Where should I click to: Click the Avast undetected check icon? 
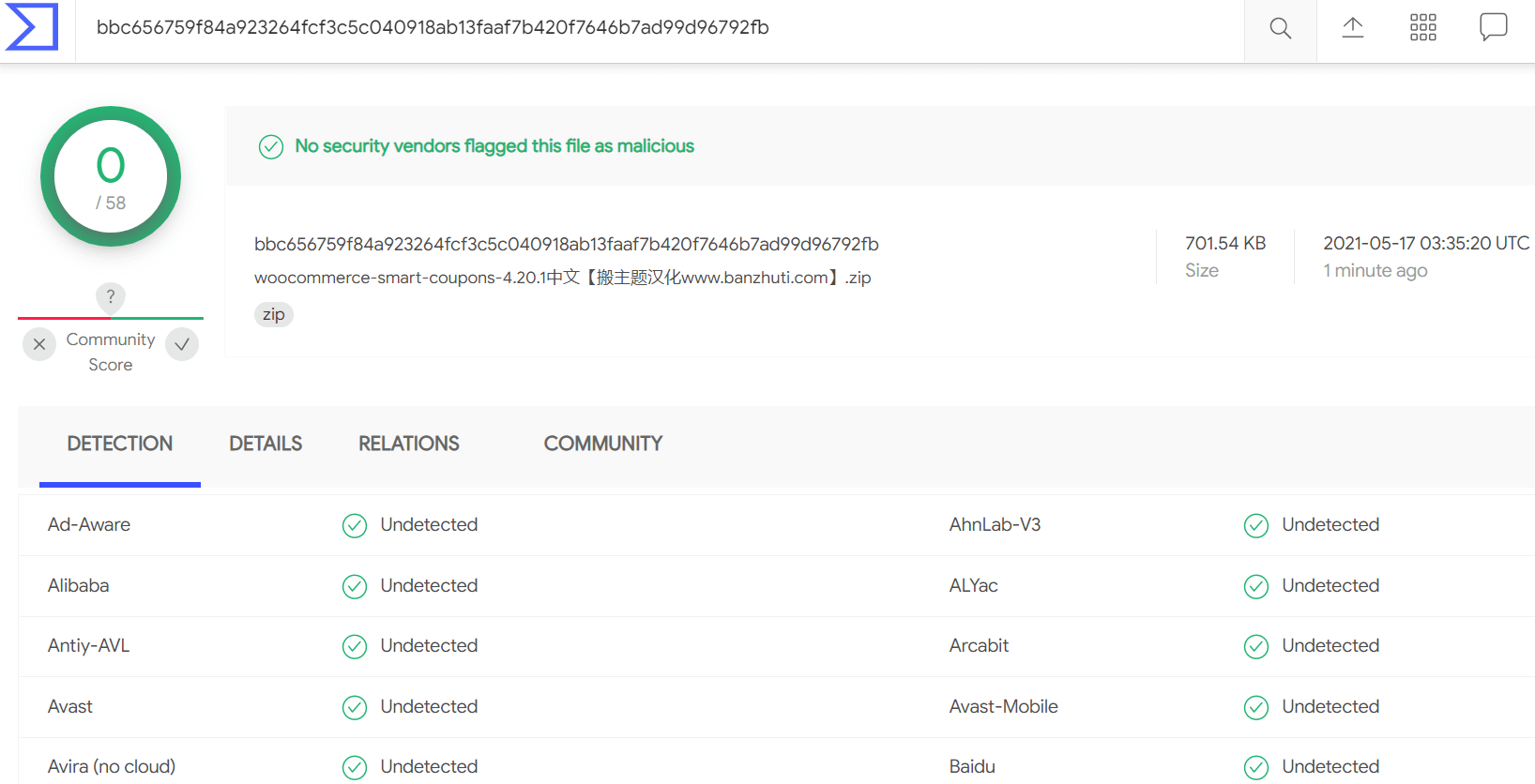(x=355, y=708)
